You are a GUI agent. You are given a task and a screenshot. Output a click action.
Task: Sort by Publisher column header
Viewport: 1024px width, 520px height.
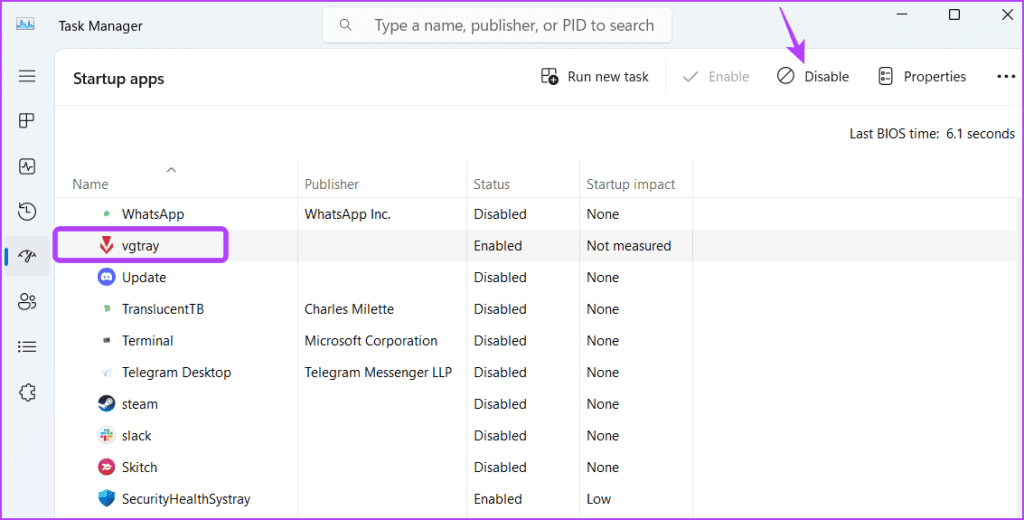coord(332,184)
